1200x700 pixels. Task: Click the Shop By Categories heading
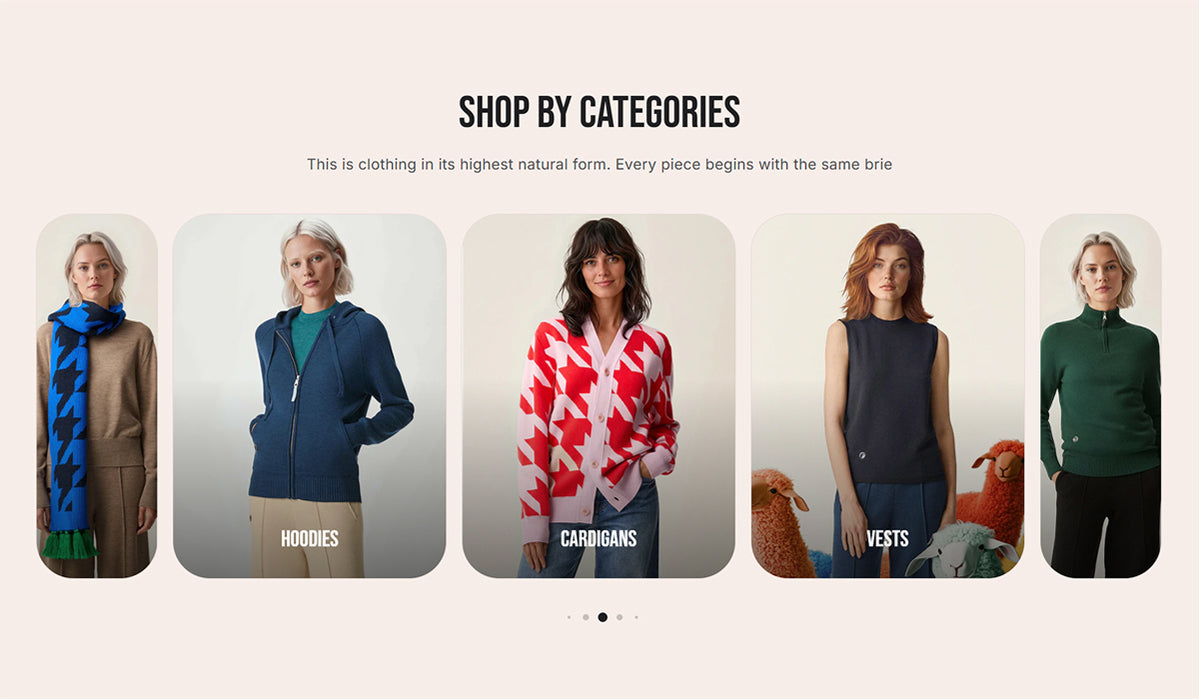(599, 112)
